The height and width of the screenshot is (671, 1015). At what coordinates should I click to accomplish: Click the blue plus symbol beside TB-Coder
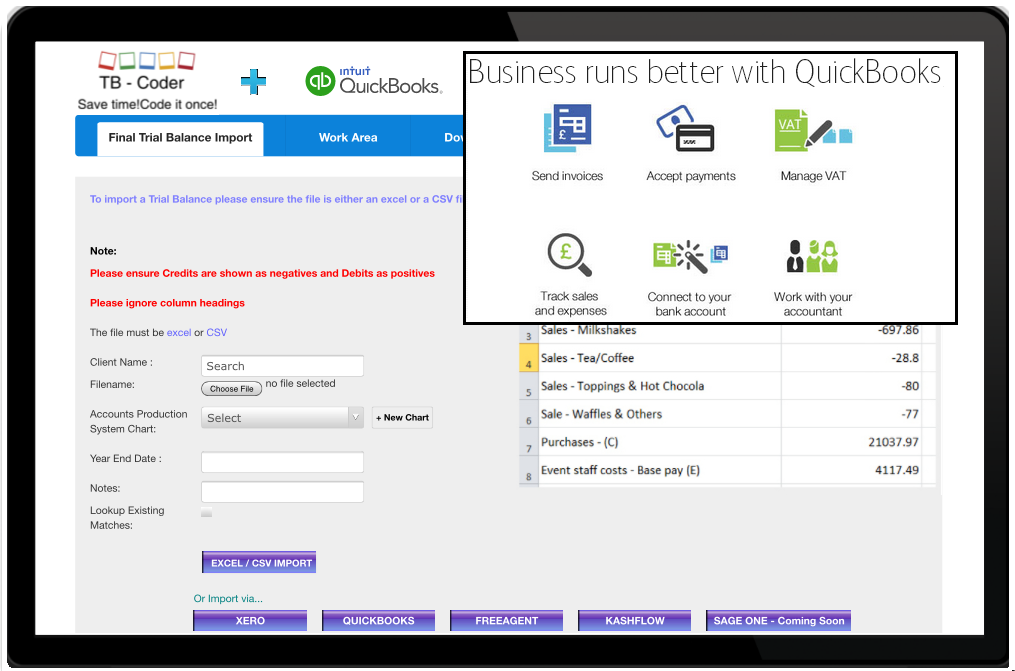tap(253, 80)
